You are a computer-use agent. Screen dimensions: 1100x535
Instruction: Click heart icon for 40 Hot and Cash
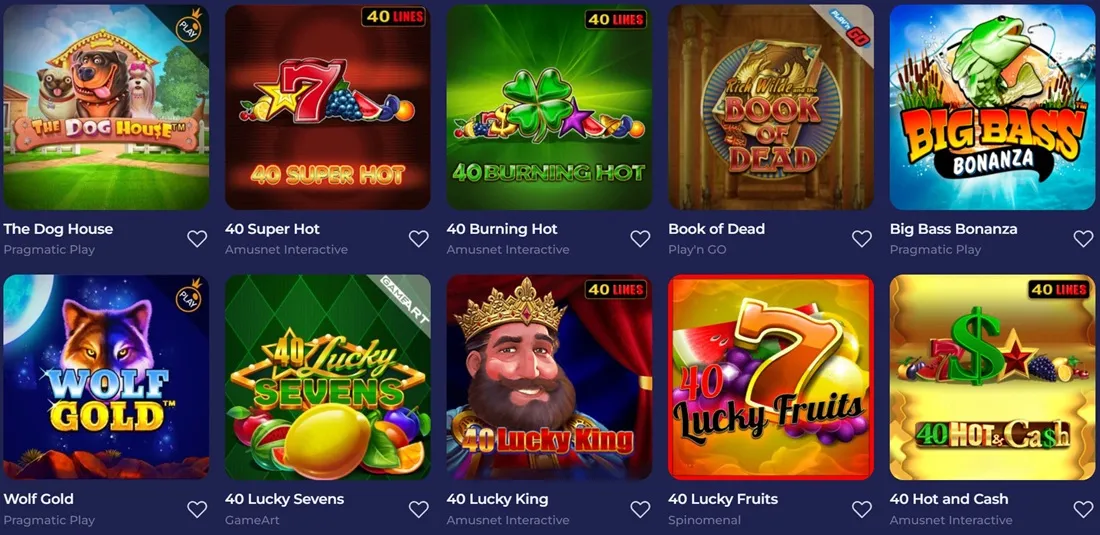pyautogui.click(x=1083, y=509)
